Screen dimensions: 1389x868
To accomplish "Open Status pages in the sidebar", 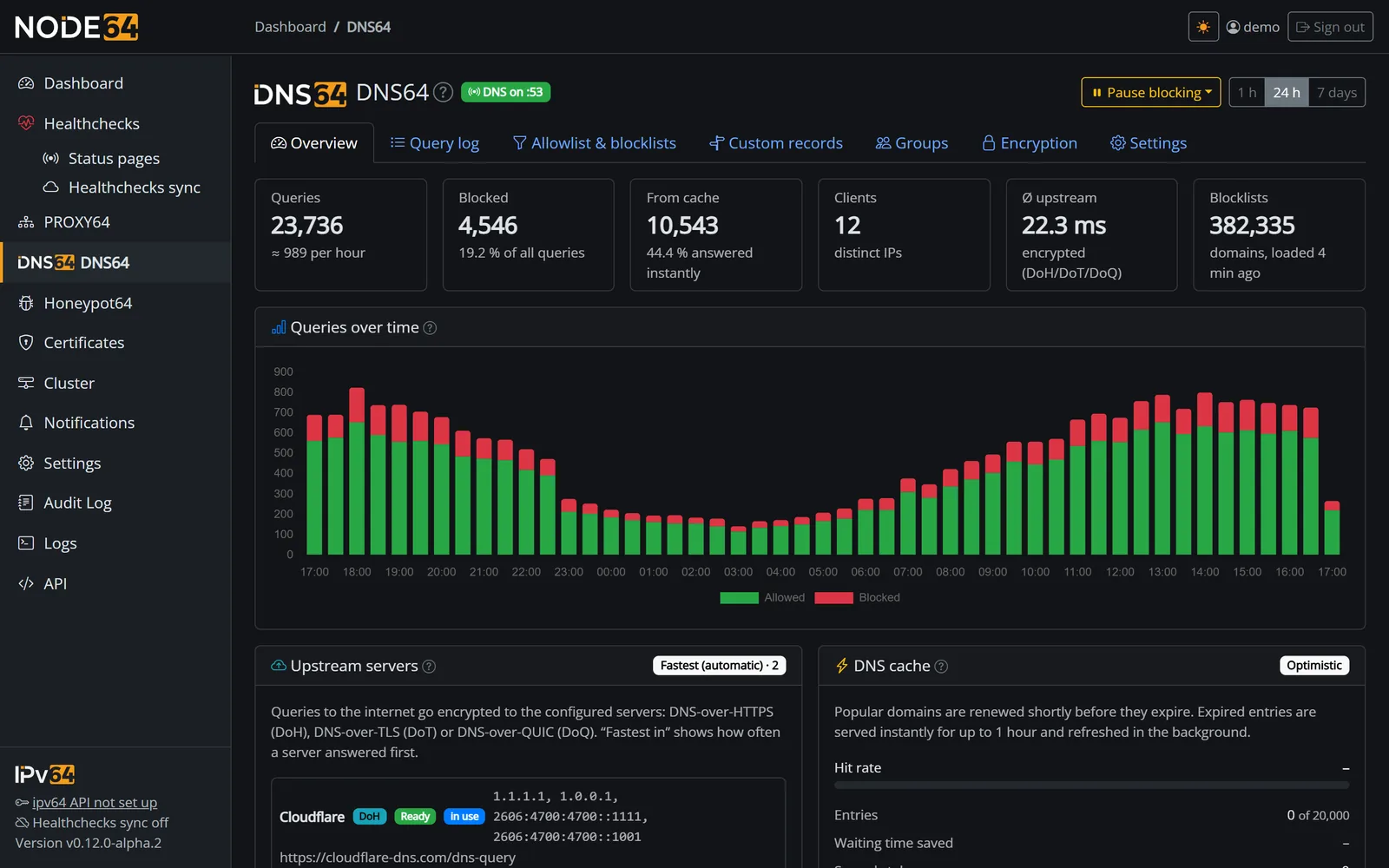I will coord(115,158).
